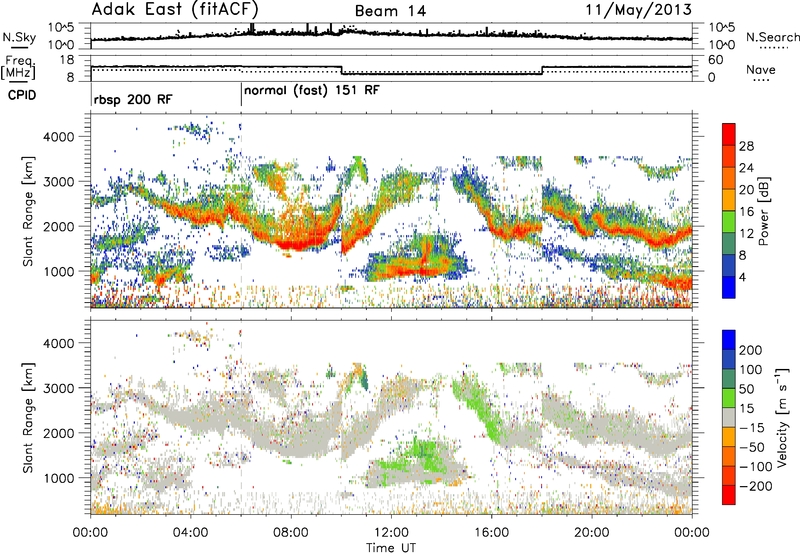
Task: Click '4000' on power panel range axis
Action: [x=58, y=137]
